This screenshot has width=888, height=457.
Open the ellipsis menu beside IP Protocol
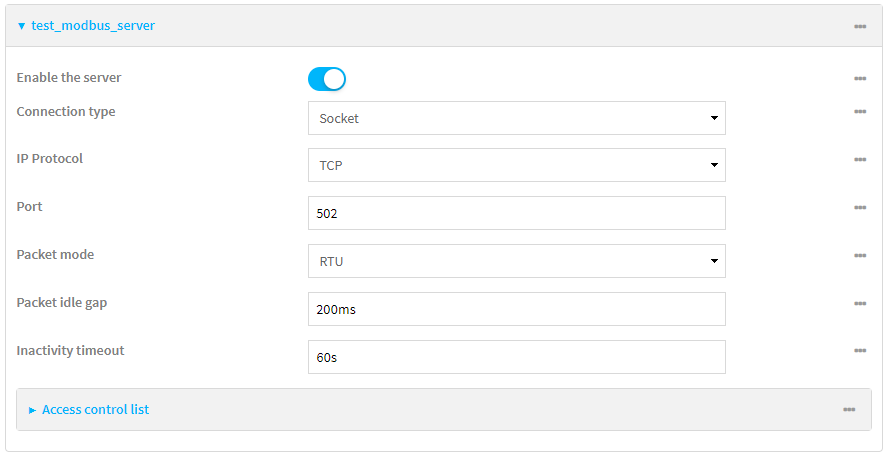859,159
